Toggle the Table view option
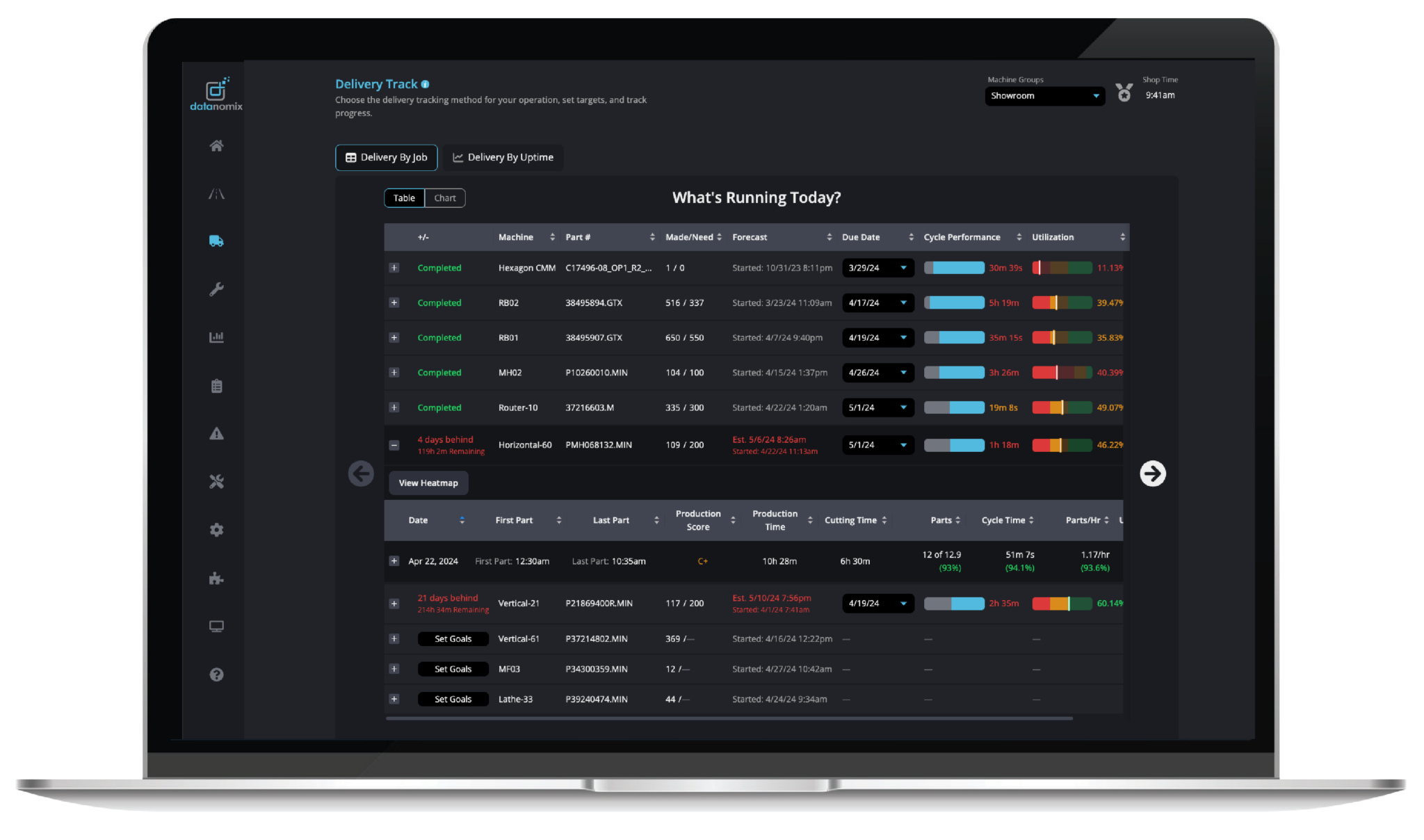 pyautogui.click(x=404, y=197)
